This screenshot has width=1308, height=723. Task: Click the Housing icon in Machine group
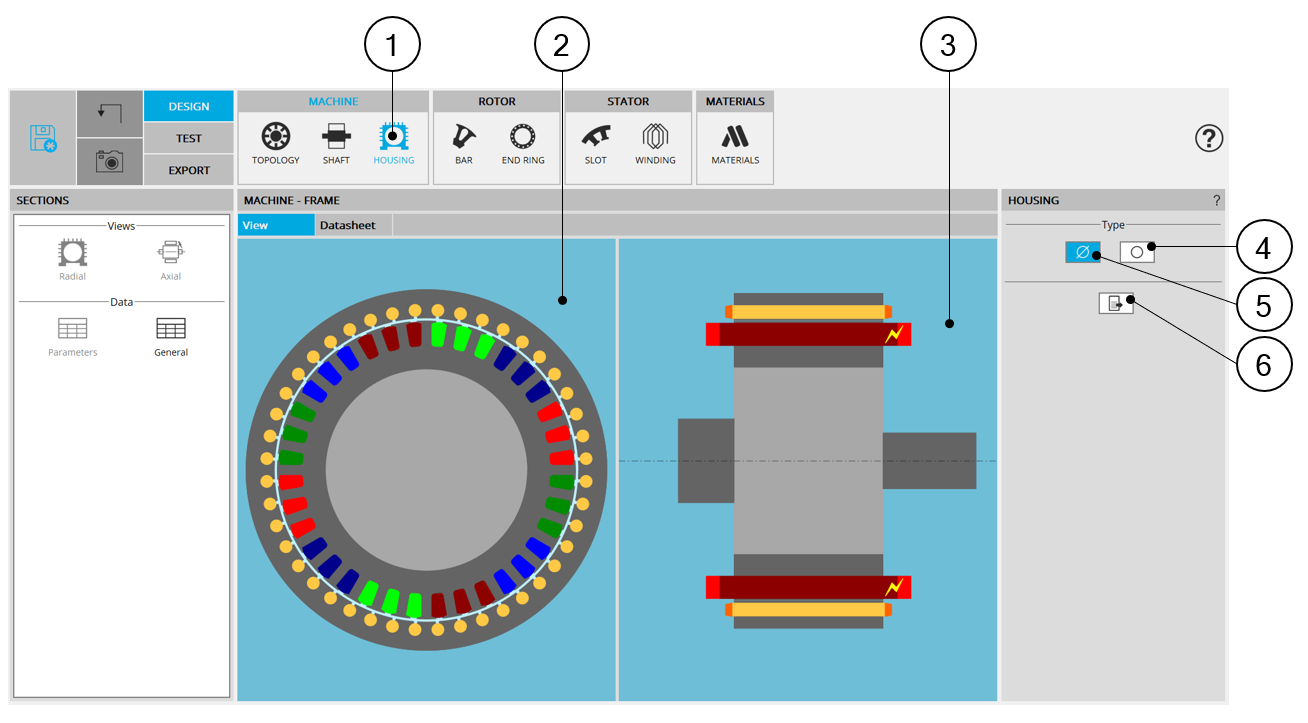coord(393,144)
